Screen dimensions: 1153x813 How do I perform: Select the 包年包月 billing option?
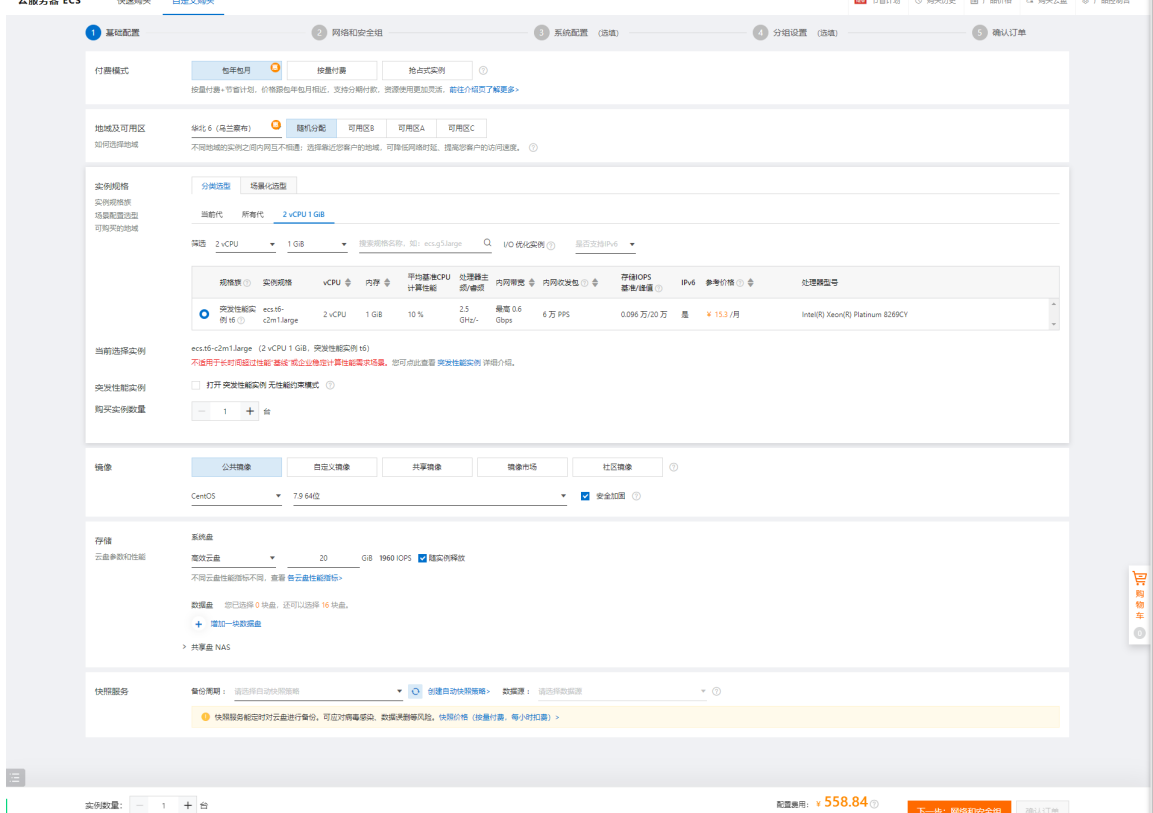(x=237, y=71)
